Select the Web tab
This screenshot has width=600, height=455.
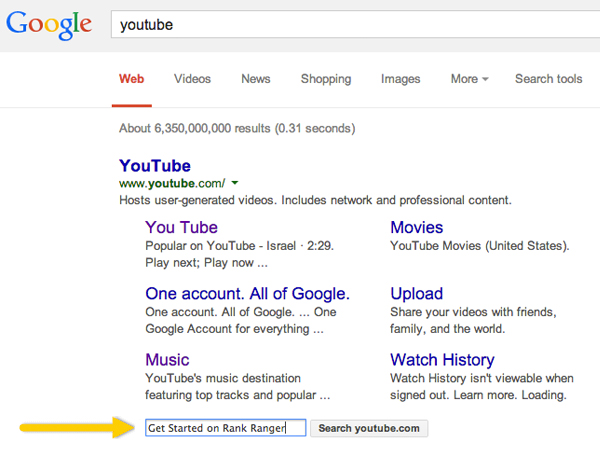tap(131, 79)
